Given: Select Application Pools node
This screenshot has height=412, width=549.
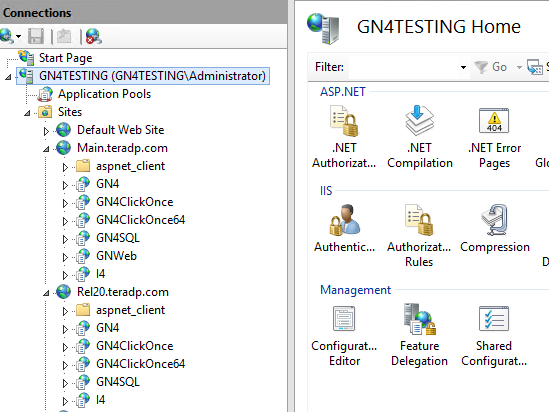Looking at the screenshot, I should pyautogui.click(x=104, y=94).
